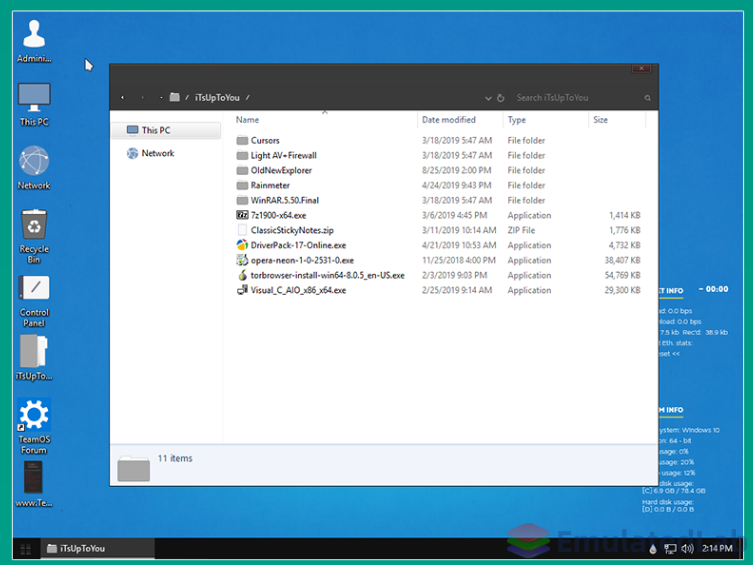Click the ClassicStickyNotes.zip file icon
Image resolution: width=753 pixels, height=565 pixels.
pyautogui.click(x=243, y=230)
